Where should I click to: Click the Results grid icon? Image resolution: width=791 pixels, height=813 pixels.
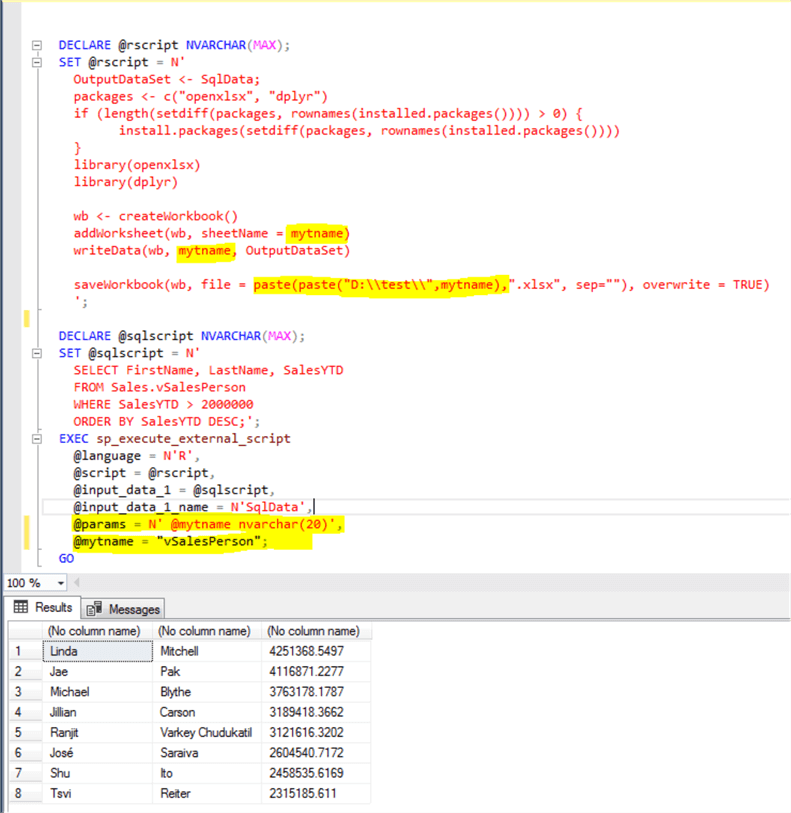[x=21, y=607]
